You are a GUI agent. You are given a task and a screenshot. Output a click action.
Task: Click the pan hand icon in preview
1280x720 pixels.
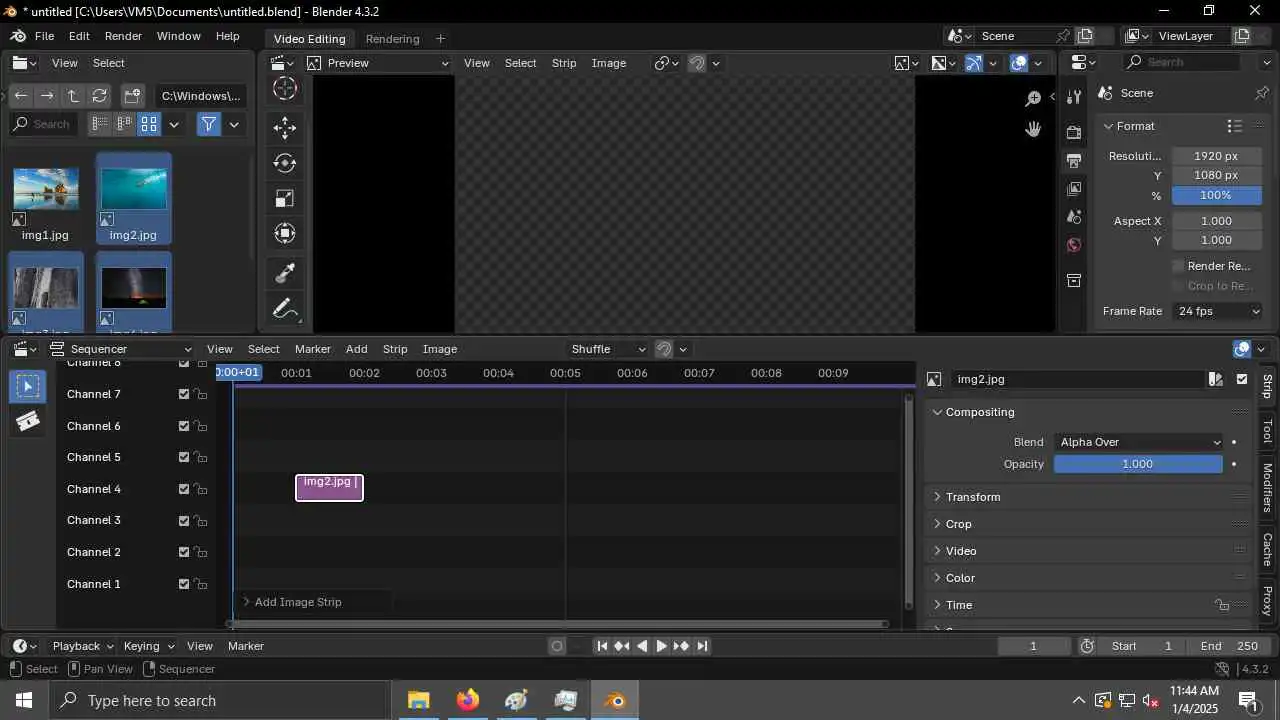[1033, 129]
